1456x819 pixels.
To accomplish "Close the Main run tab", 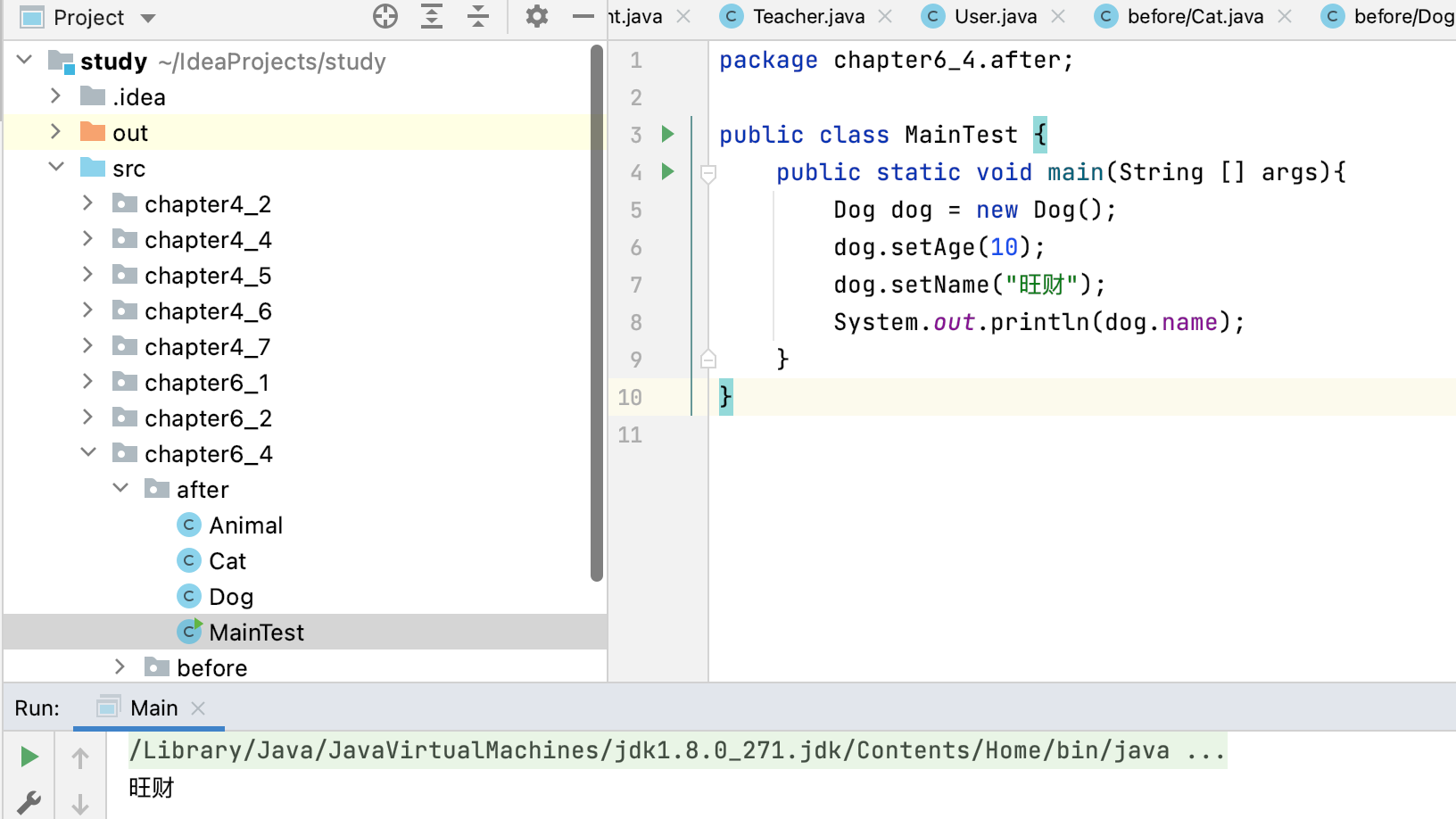I will [x=198, y=708].
